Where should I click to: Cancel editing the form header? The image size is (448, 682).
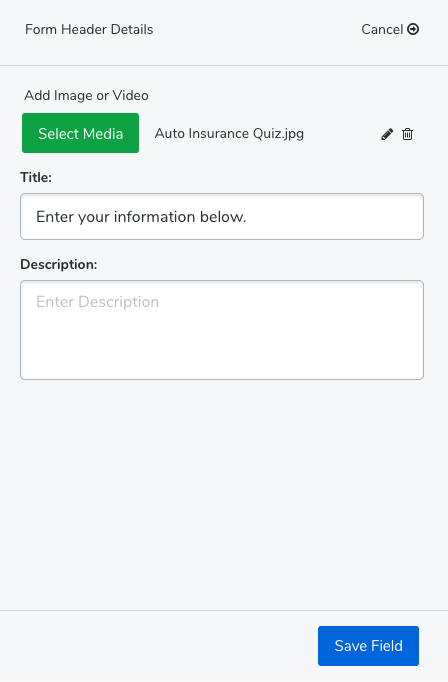pos(390,29)
